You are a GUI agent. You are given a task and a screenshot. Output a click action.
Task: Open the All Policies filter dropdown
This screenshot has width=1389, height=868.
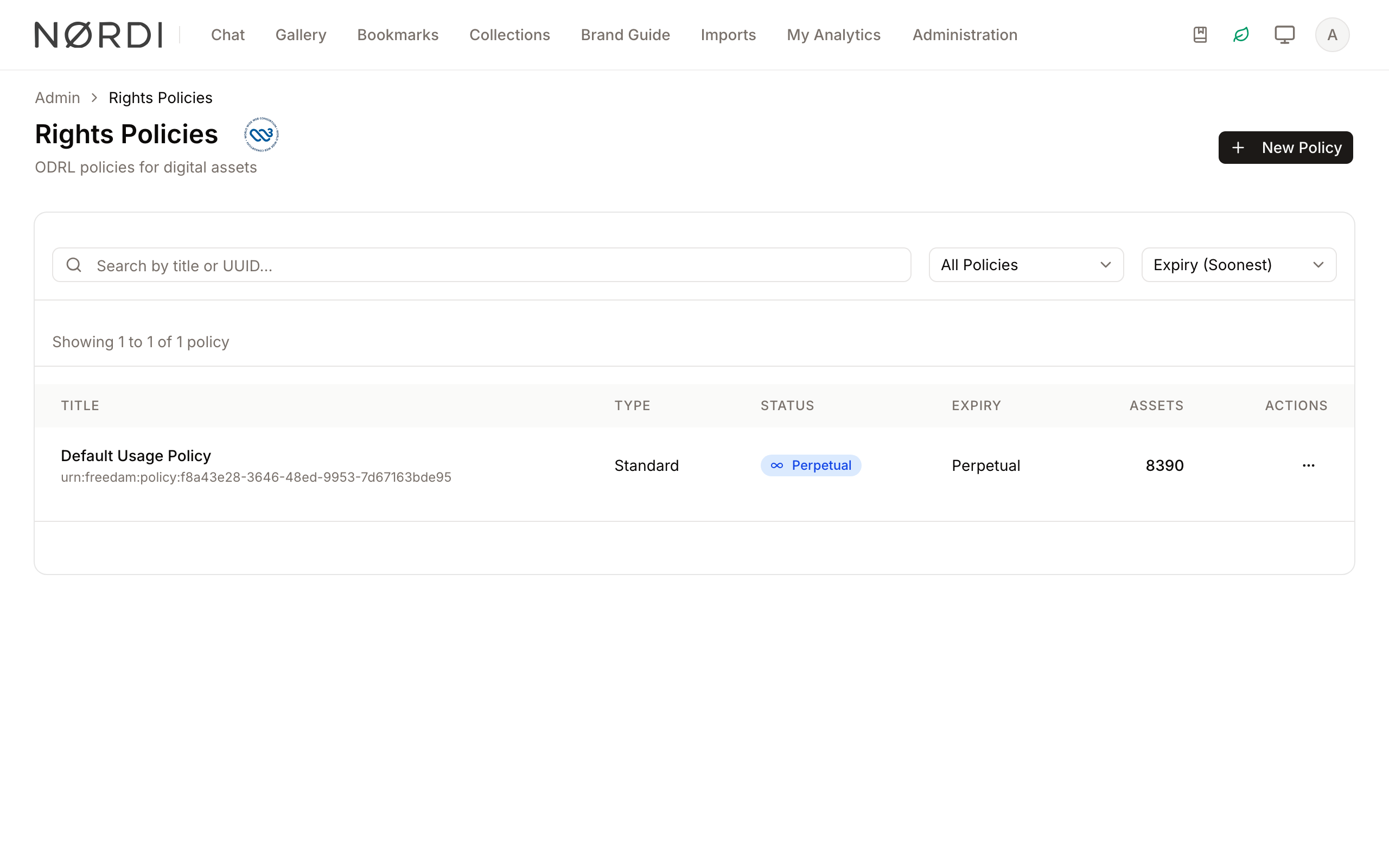click(x=1025, y=265)
